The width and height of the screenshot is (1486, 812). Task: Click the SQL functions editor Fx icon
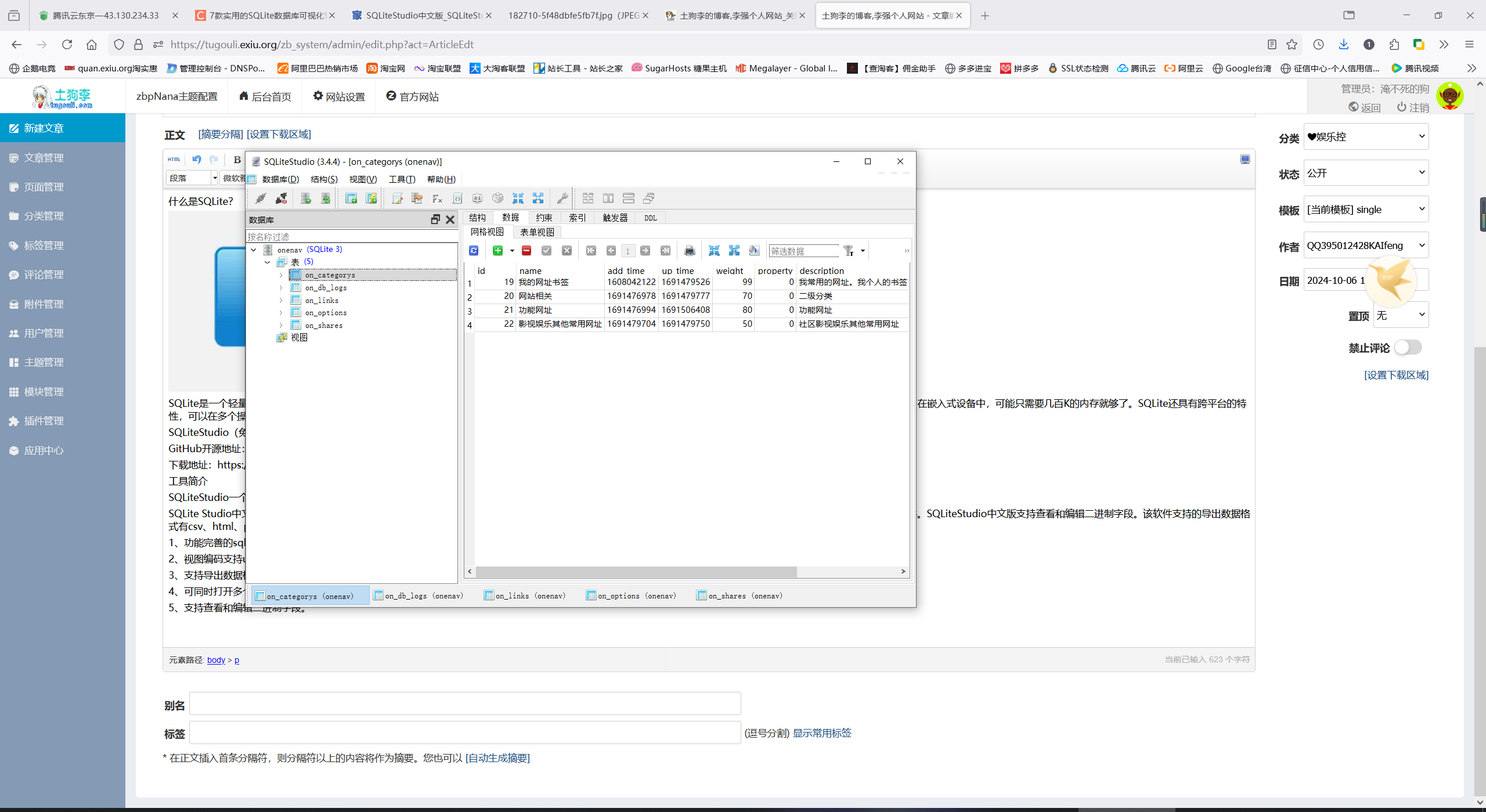[x=437, y=199]
